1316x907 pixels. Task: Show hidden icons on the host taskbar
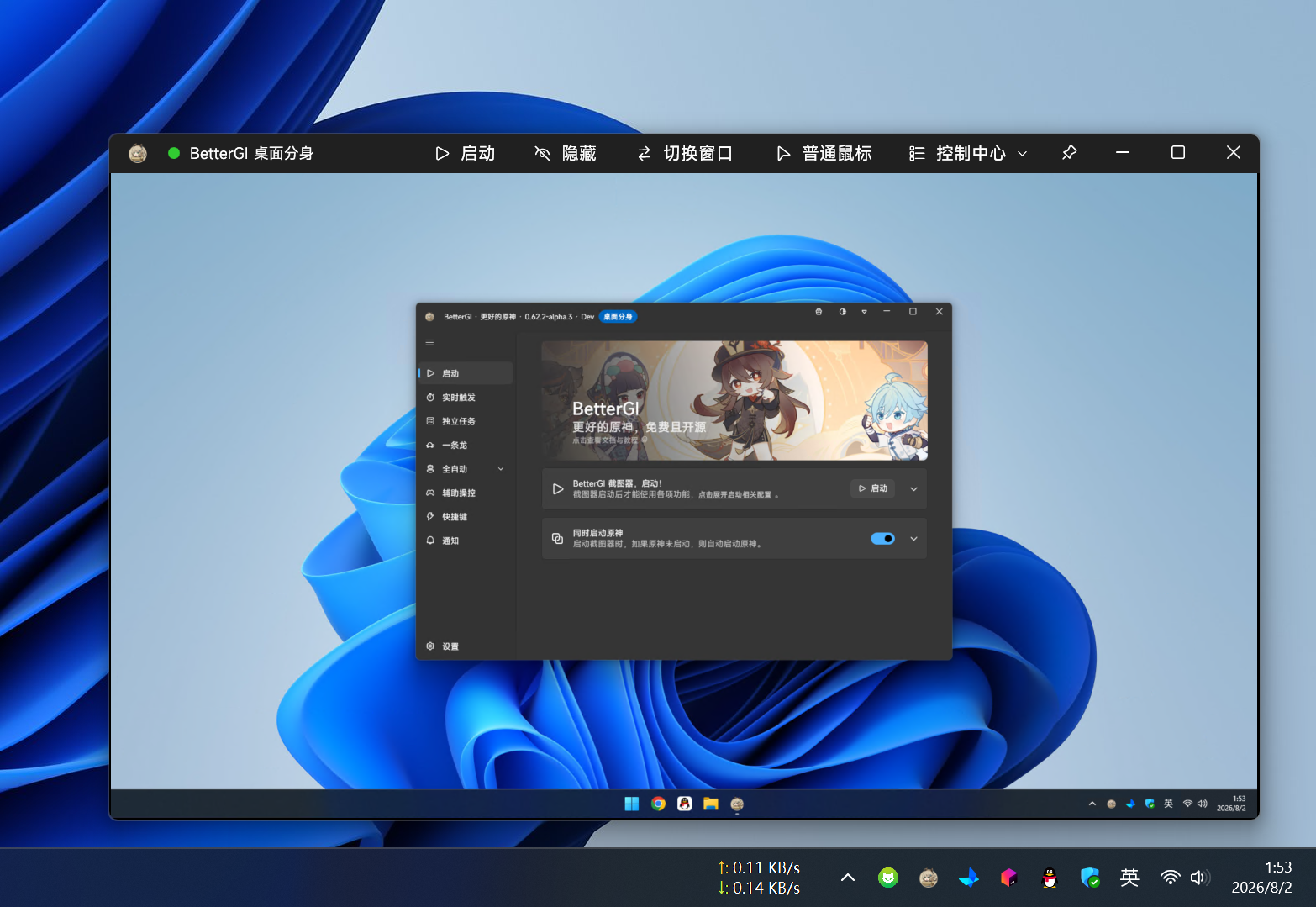click(848, 878)
